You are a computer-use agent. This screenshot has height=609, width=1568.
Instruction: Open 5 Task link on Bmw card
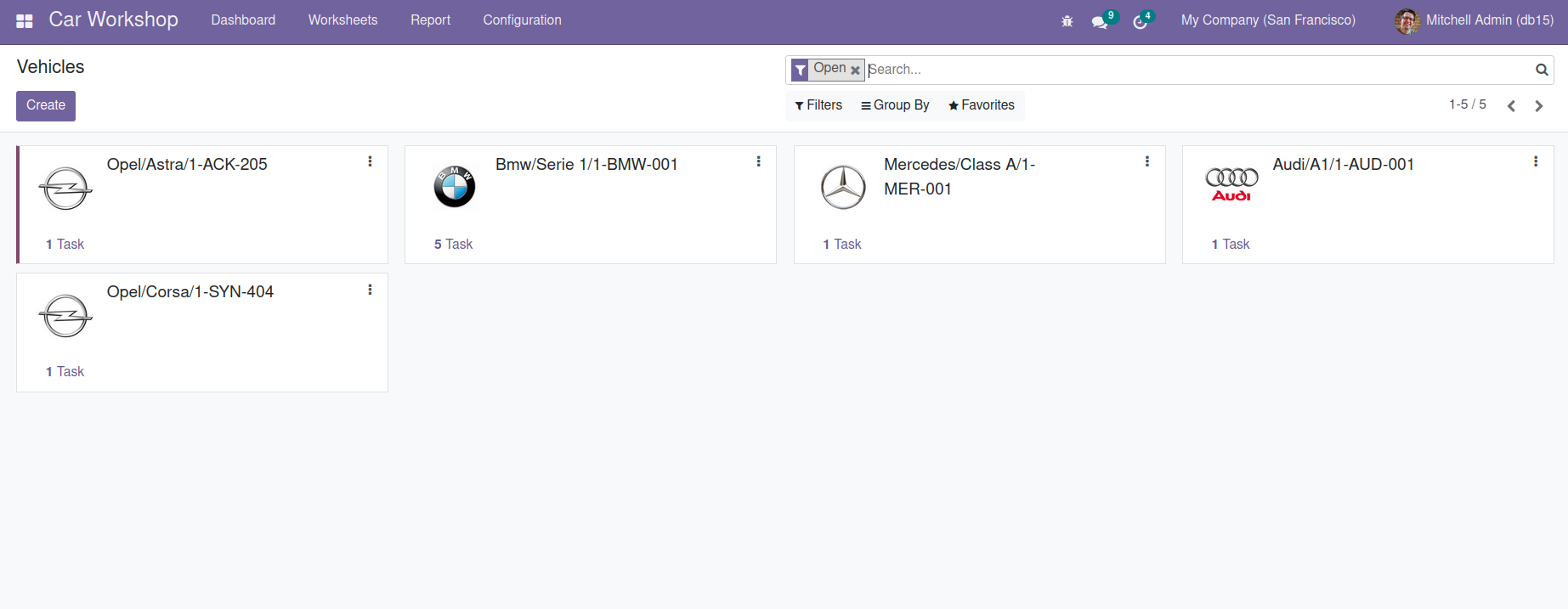click(x=453, y=245)
